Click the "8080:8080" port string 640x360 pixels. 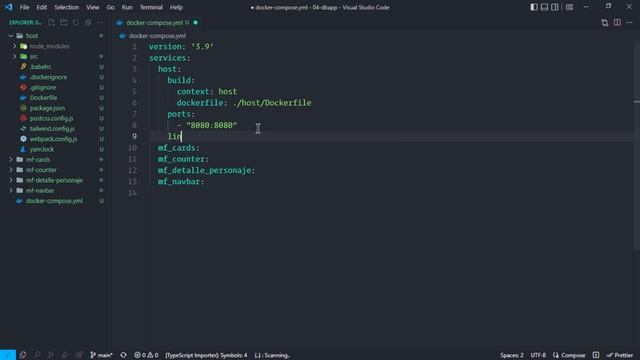click(x=211, y=125)
